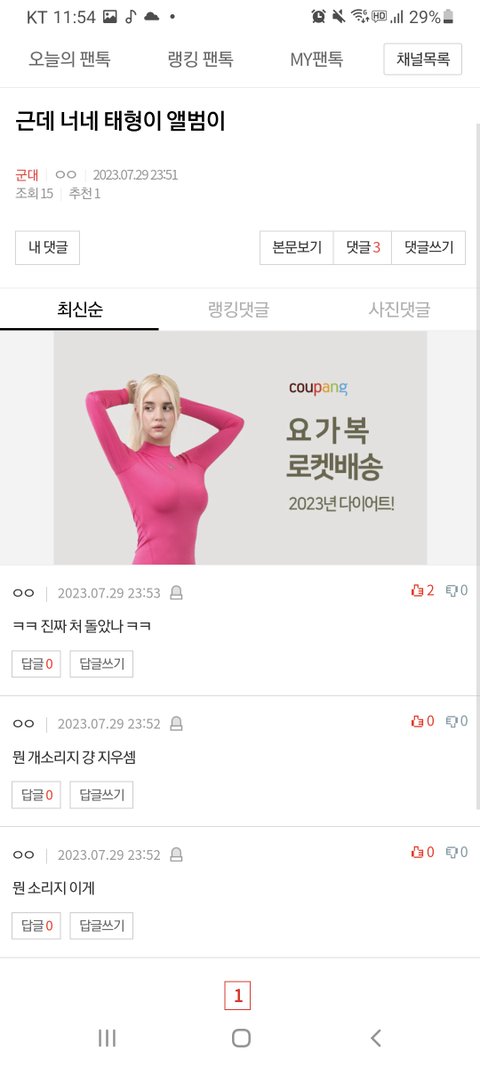The height and width of the screenshot is (1067, 480).
Task: Tap thumbs up on '뭔 소리지 이게' comment
Action: [422, 852]
